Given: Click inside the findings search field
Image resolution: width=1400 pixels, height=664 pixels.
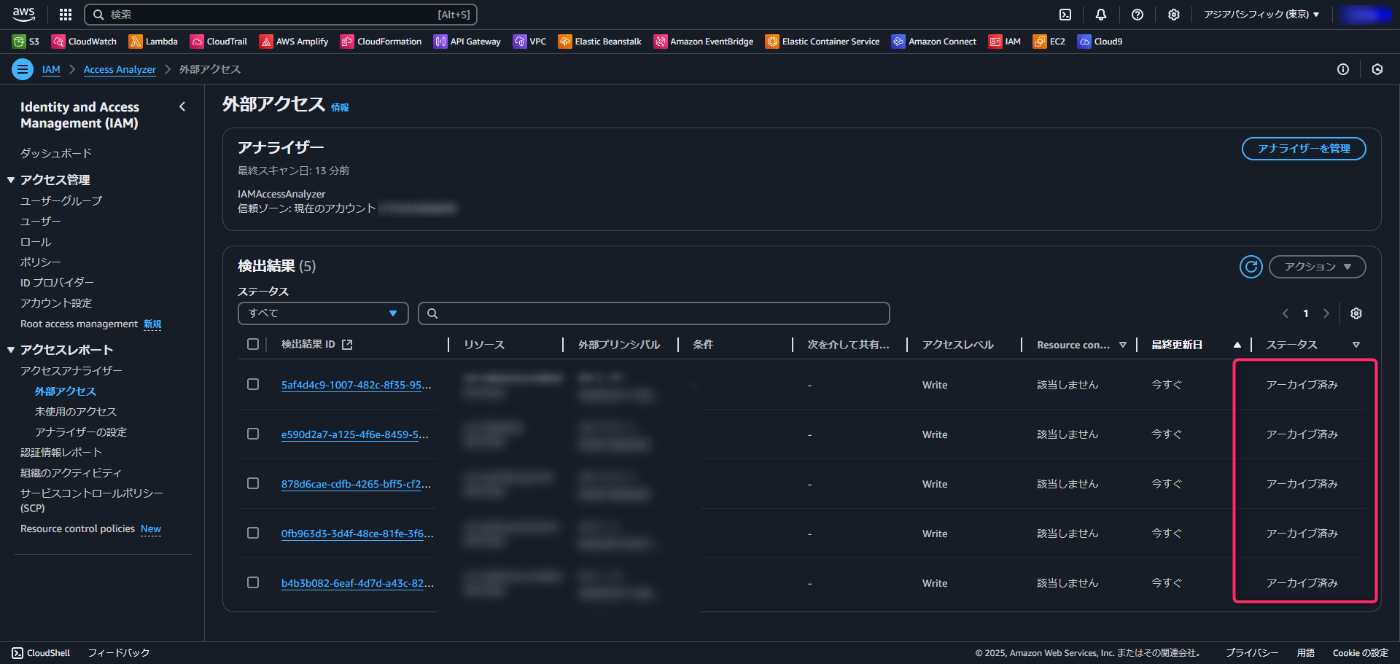Looking at the screenshot, I should coord(654,313).
